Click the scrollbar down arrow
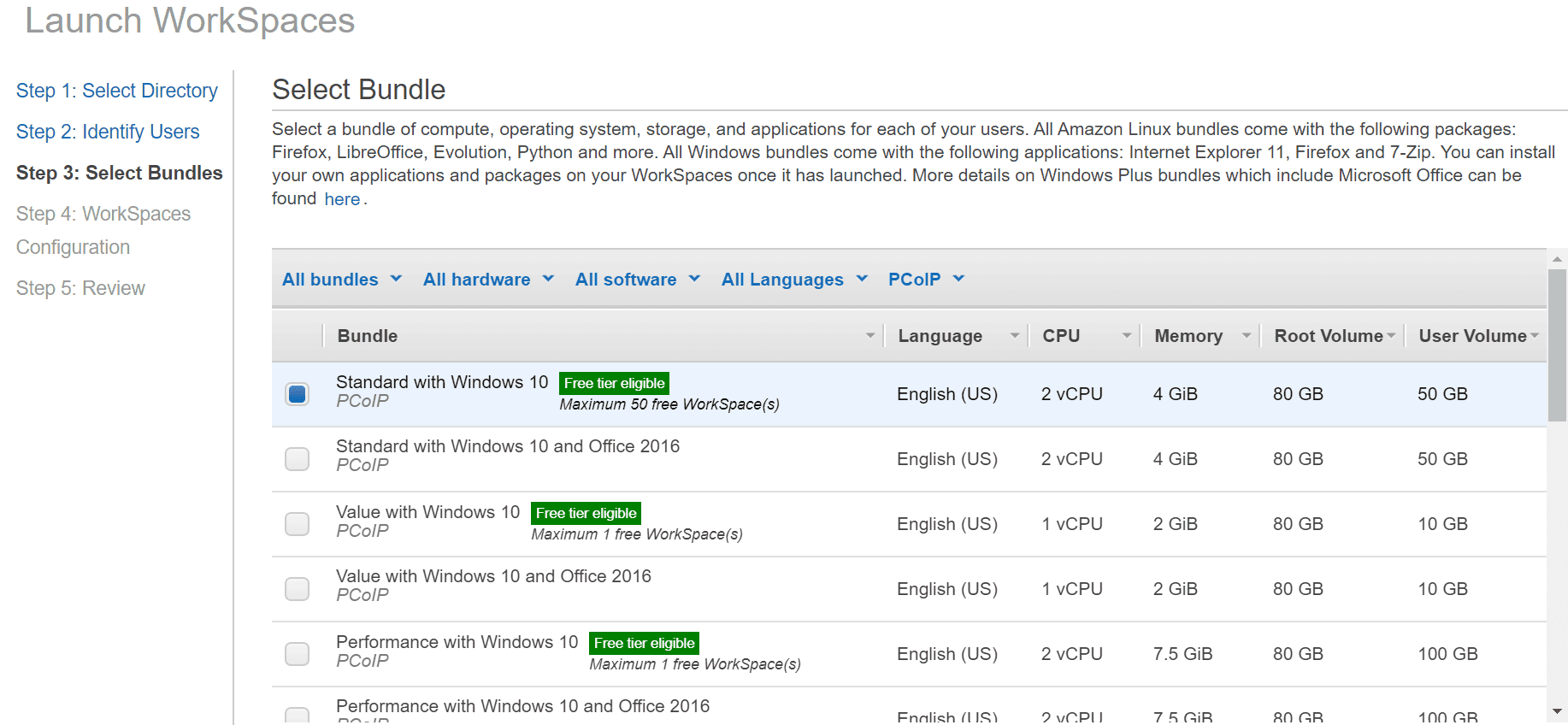 [1557, 711]
